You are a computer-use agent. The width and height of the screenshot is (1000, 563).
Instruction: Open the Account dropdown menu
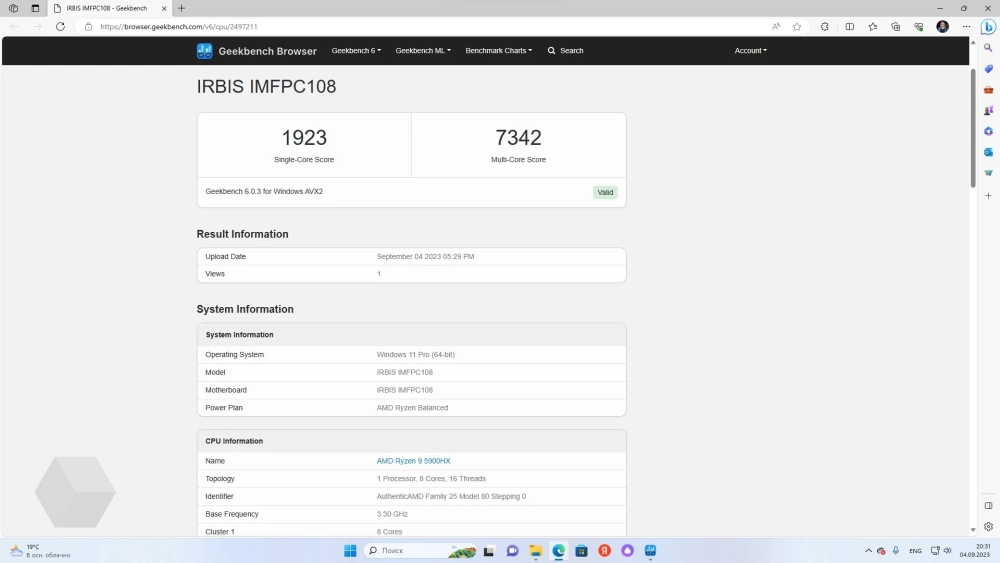750,51
